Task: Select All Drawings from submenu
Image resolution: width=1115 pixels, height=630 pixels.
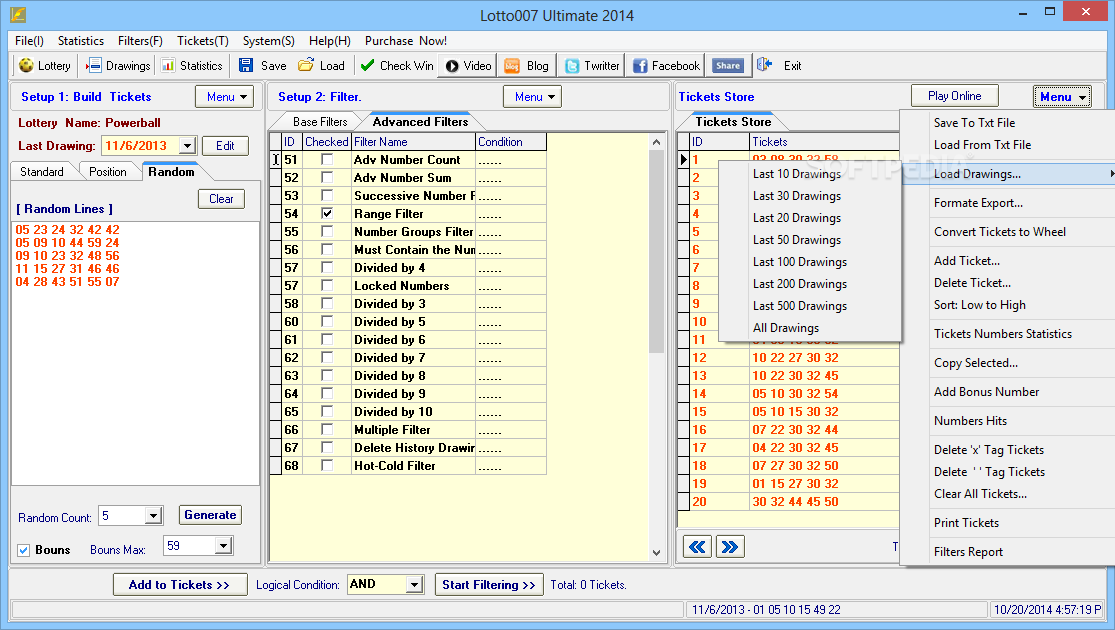Action: click(786, 328)
